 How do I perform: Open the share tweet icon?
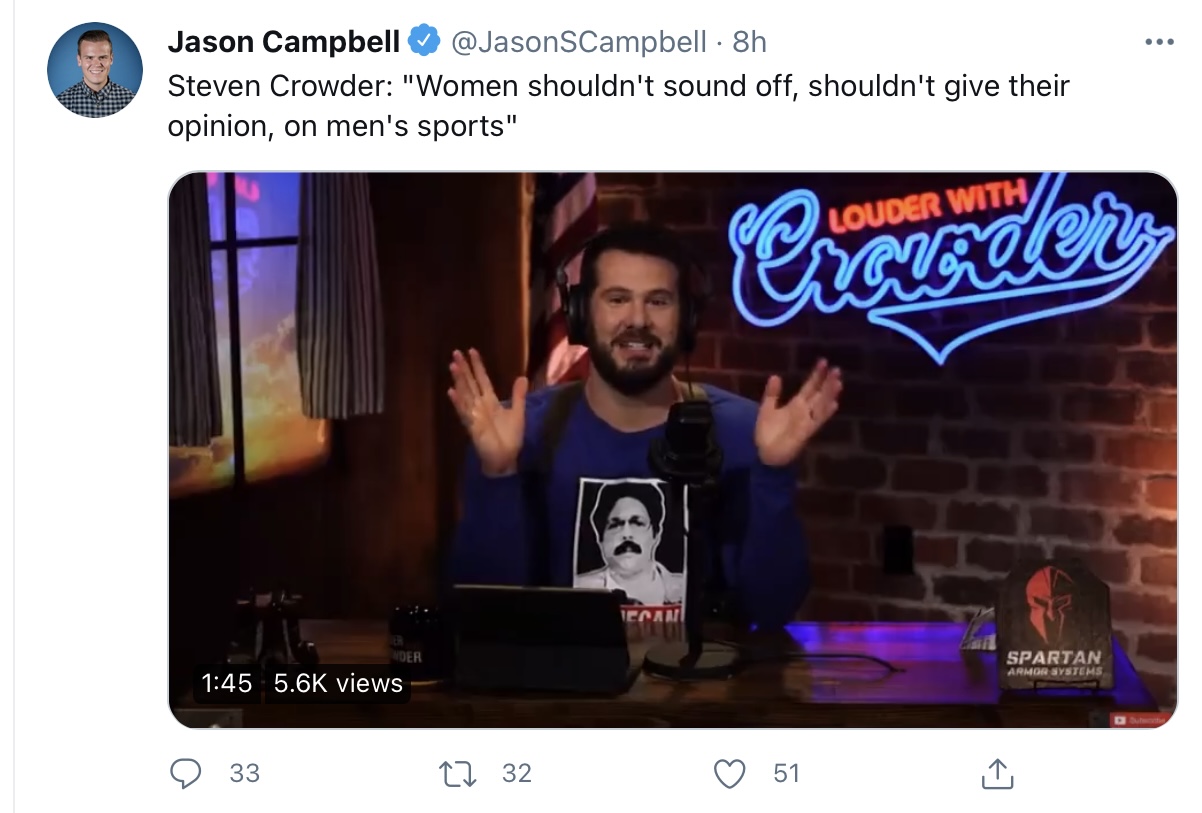[997, 773]
